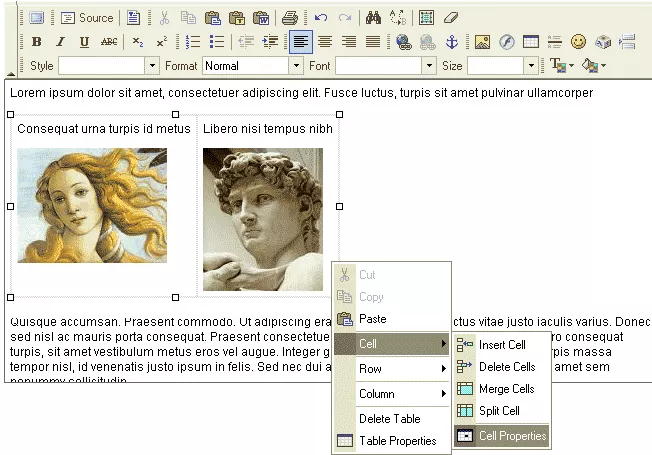Insert an anchor
The width and height of the screenshot is (652, 455).
pyautogui.click(x=452, y=42)
